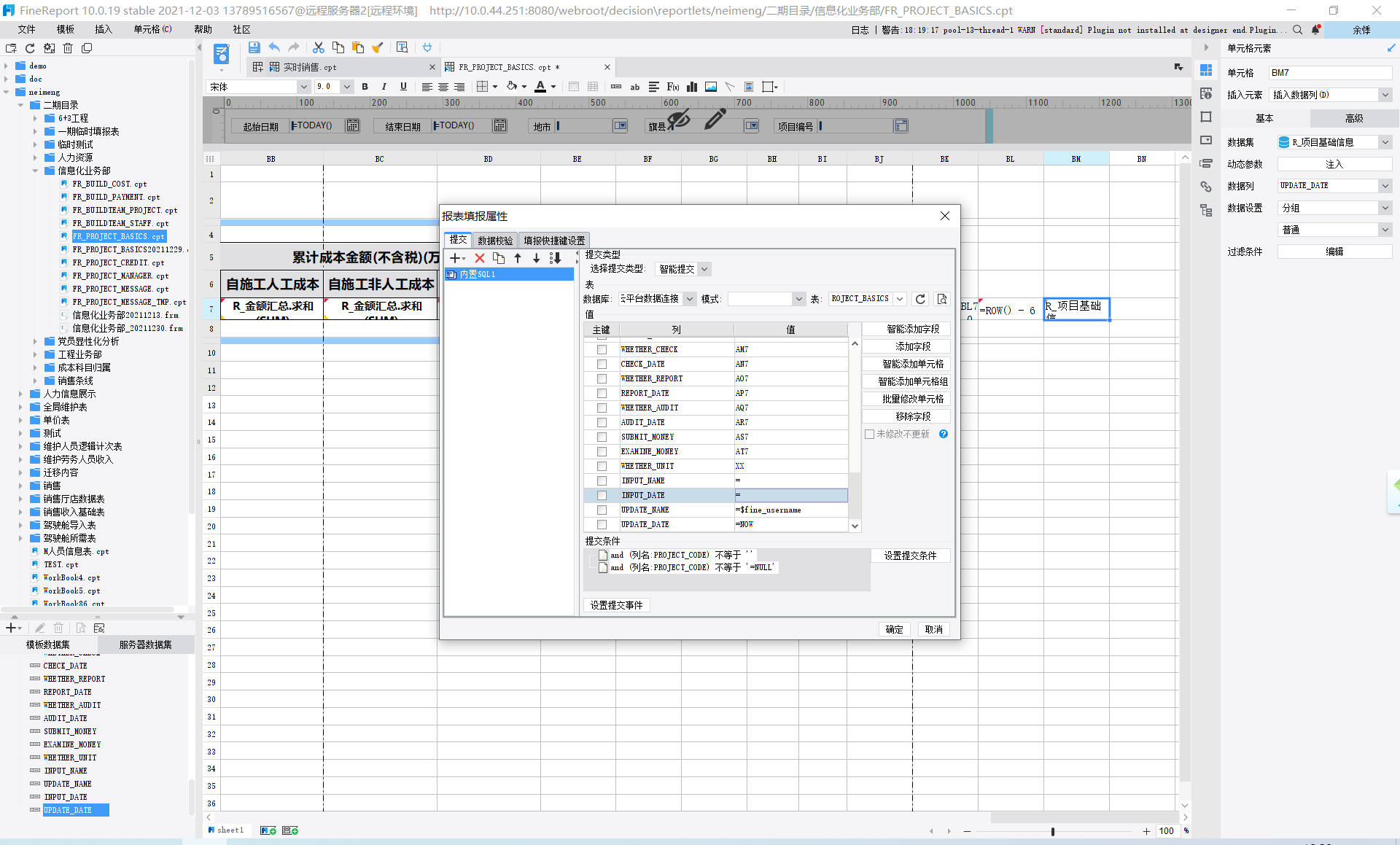Screen dimensions: 1400x845
Task: Click the 设置提交条件 button
Action: 910,556
